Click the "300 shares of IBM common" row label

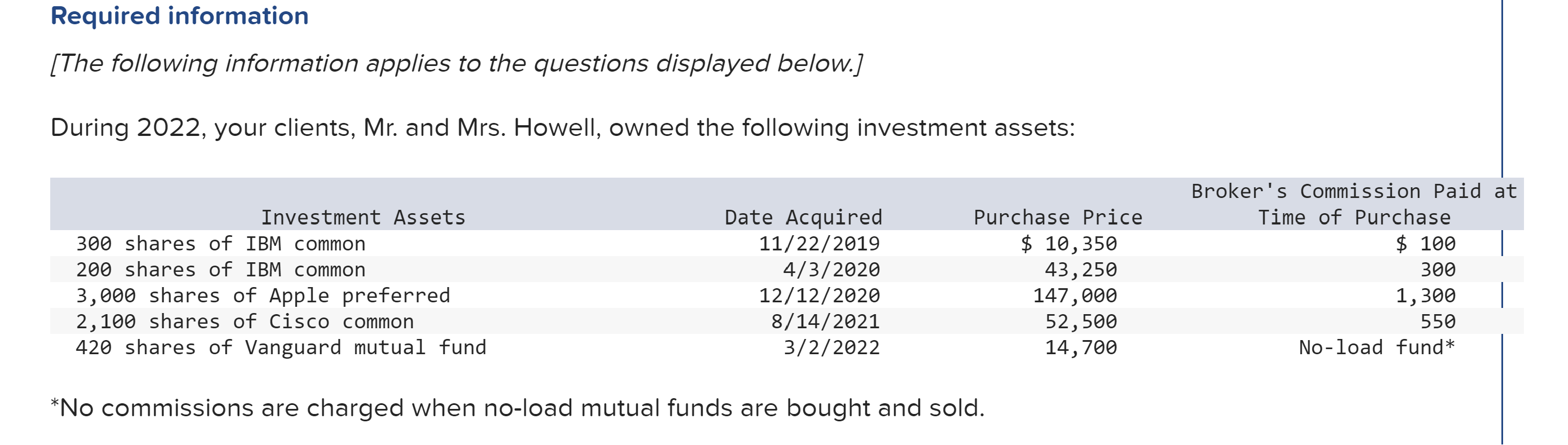point(220,244)
